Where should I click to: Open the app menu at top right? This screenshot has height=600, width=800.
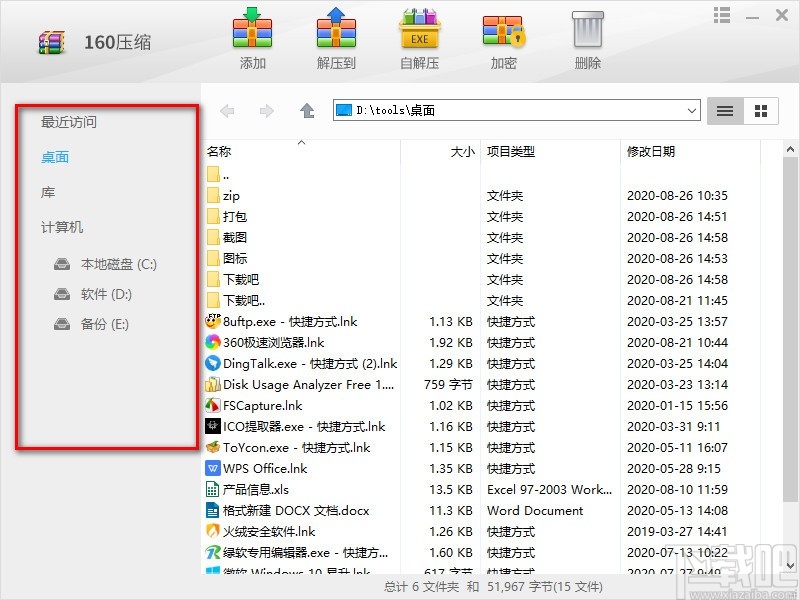coord(722,15)
